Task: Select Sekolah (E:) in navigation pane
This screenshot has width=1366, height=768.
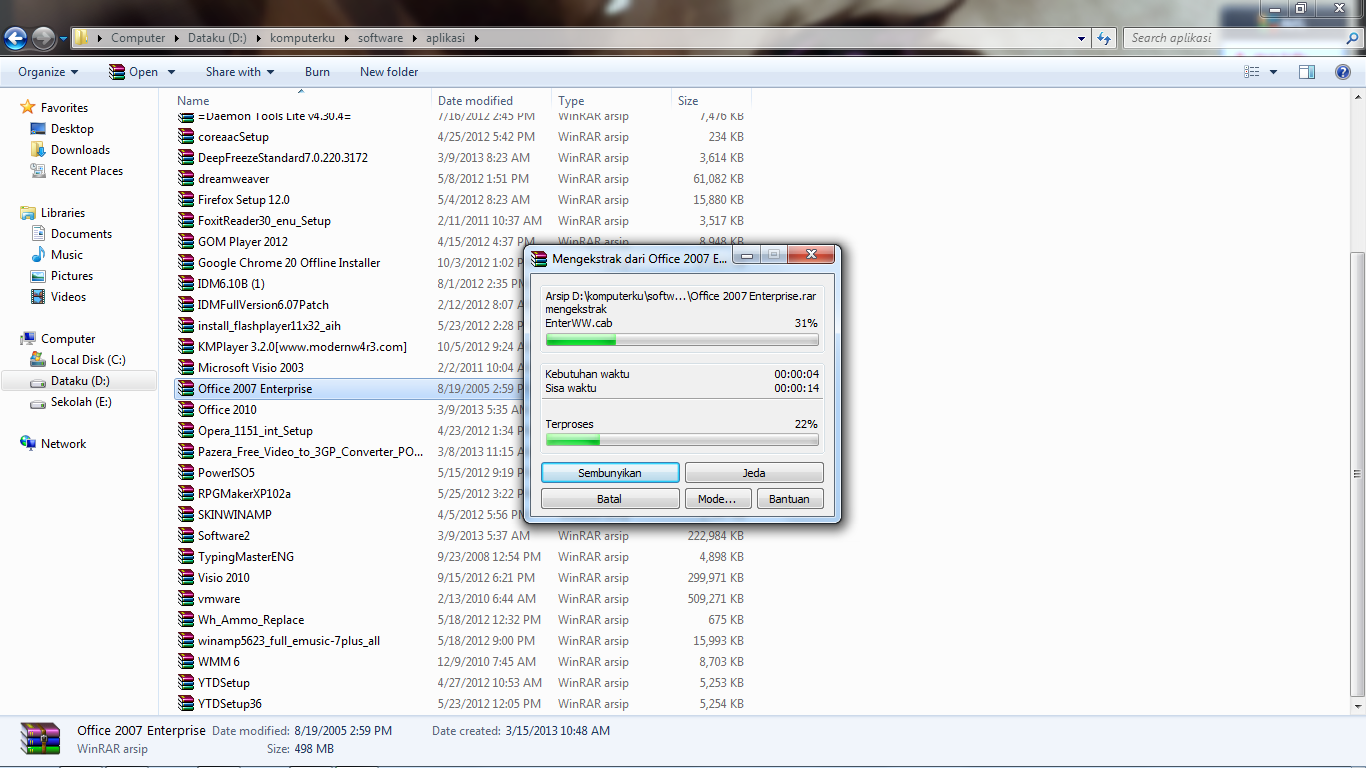Action: (81, 402)
